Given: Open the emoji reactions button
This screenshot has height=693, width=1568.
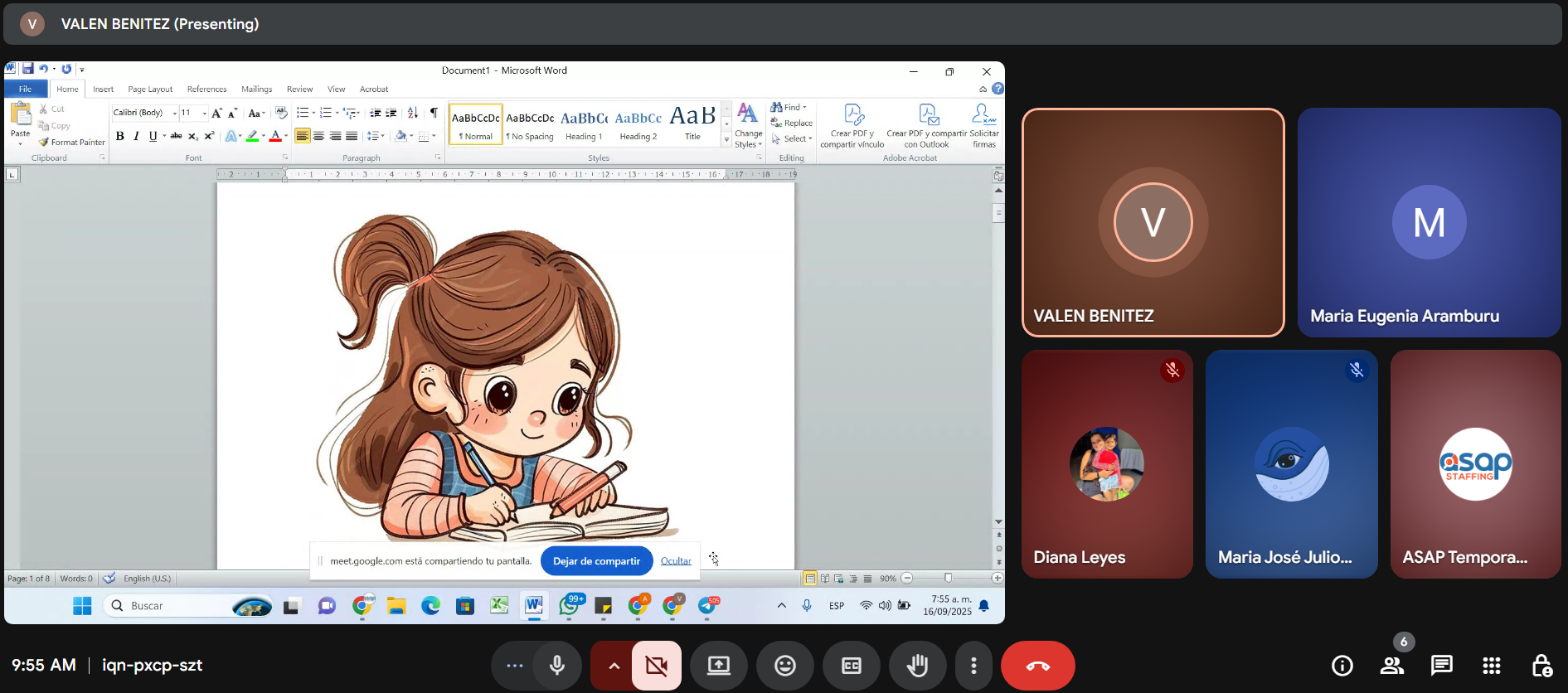Looking at the screenshot, I should (784, 666).
